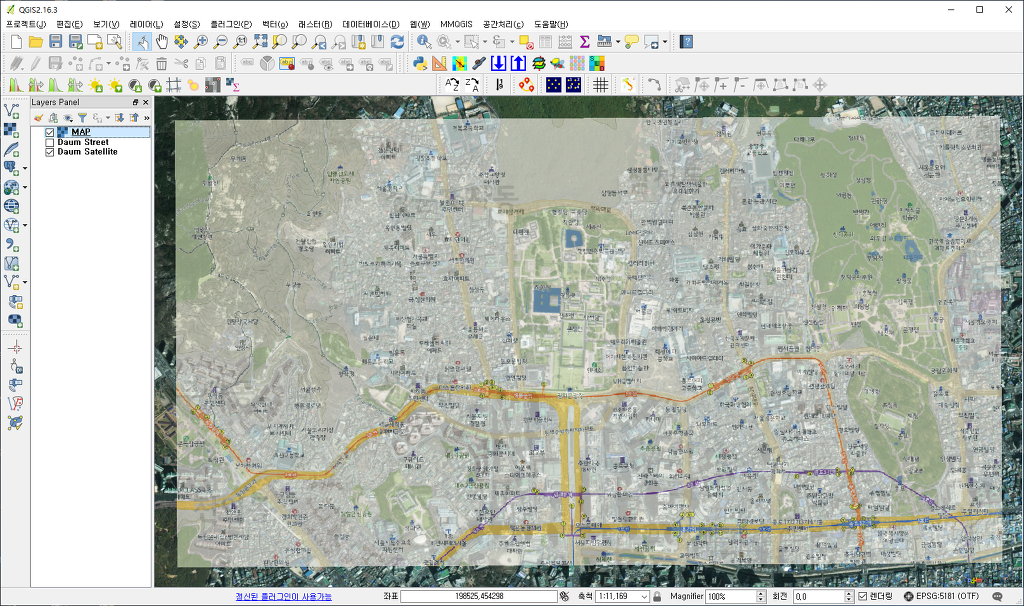Enable the Daum Street layer checkbox
Viewport: 1024px width, 606px height.
50,142
